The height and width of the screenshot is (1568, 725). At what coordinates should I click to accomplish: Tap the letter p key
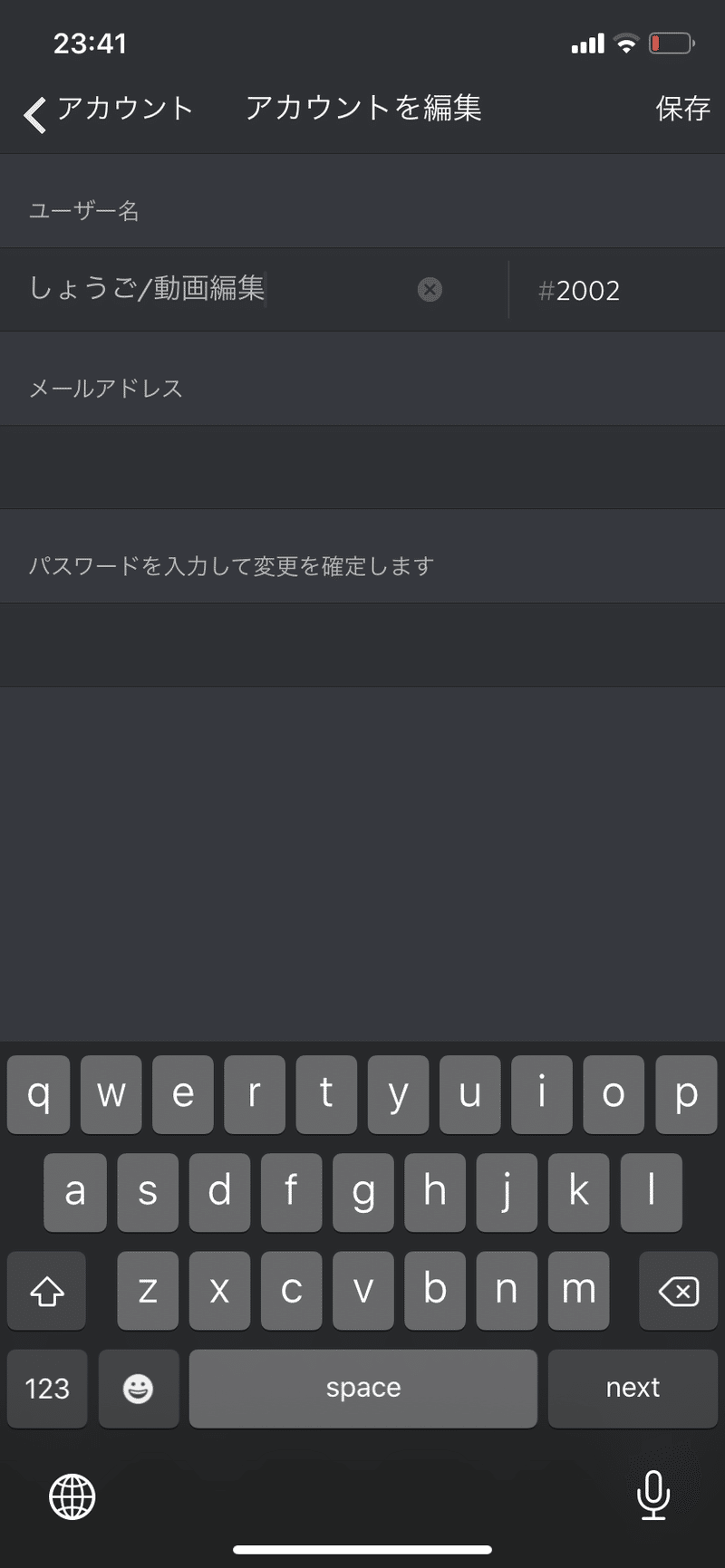[686, 1094]
